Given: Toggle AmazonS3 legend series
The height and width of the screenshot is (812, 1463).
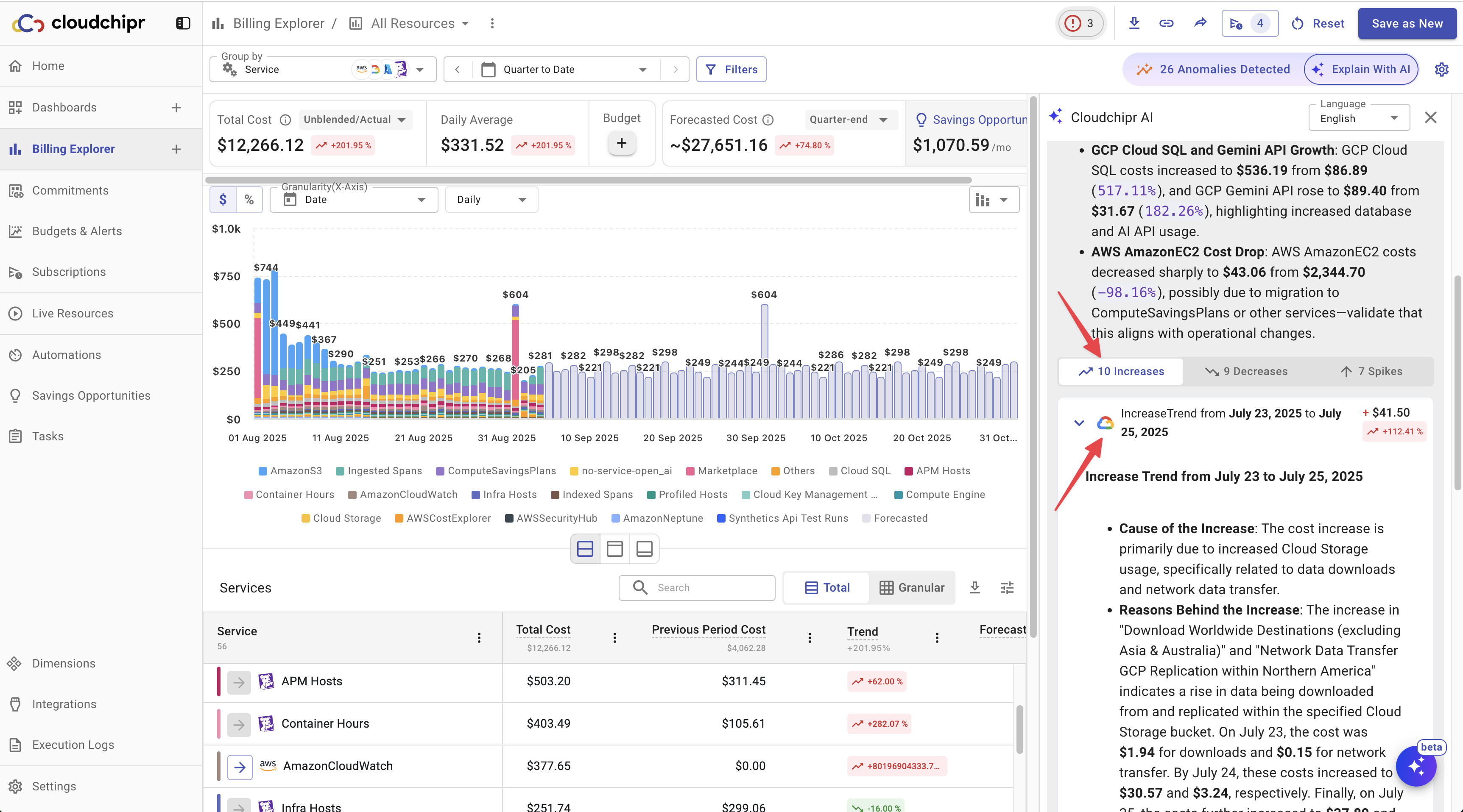Looking at the screenshot, I should click(x=290, y=471).
